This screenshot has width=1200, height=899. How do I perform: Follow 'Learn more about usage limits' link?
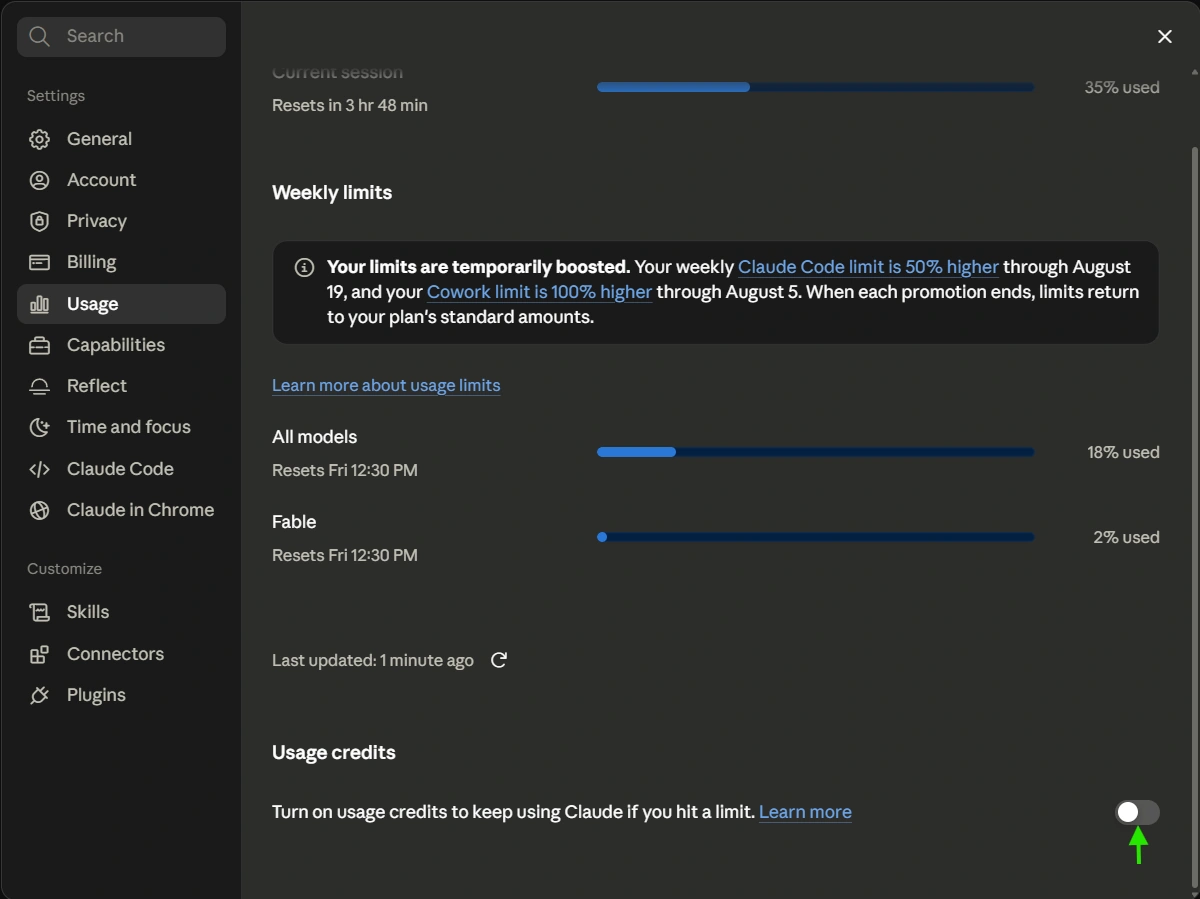pos(386,385)
